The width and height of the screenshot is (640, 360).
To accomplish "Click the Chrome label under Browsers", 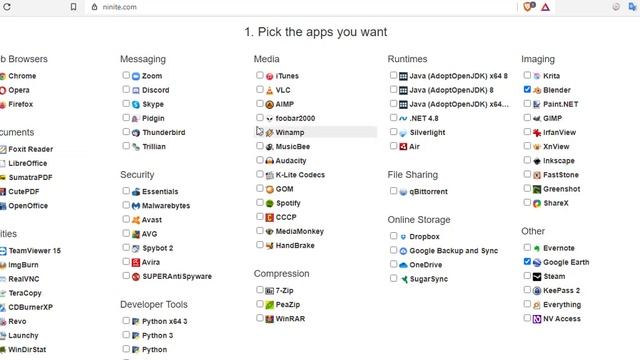I will click(22, 76).
